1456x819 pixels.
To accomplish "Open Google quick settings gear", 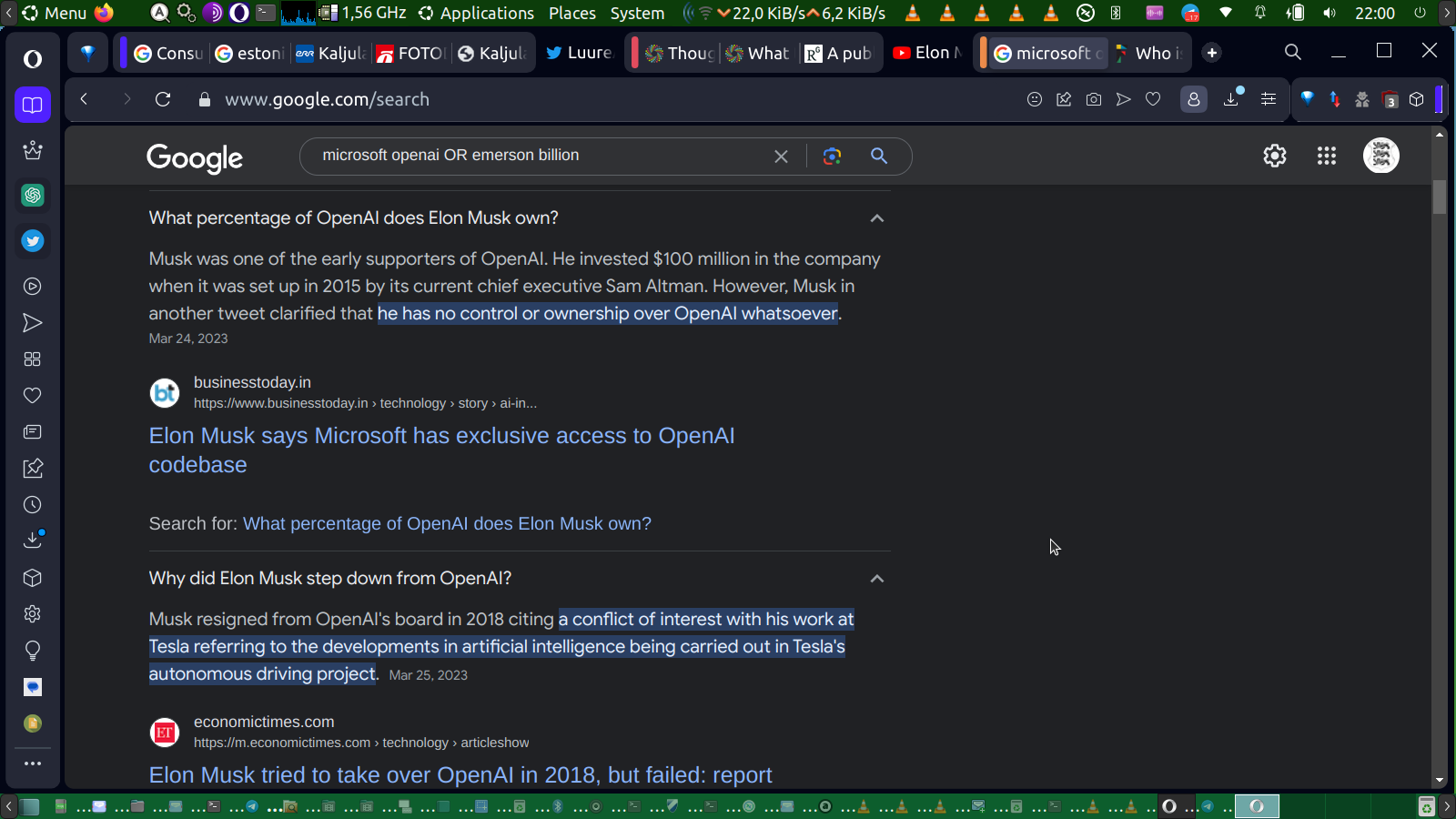I will tap(1275, 156).
